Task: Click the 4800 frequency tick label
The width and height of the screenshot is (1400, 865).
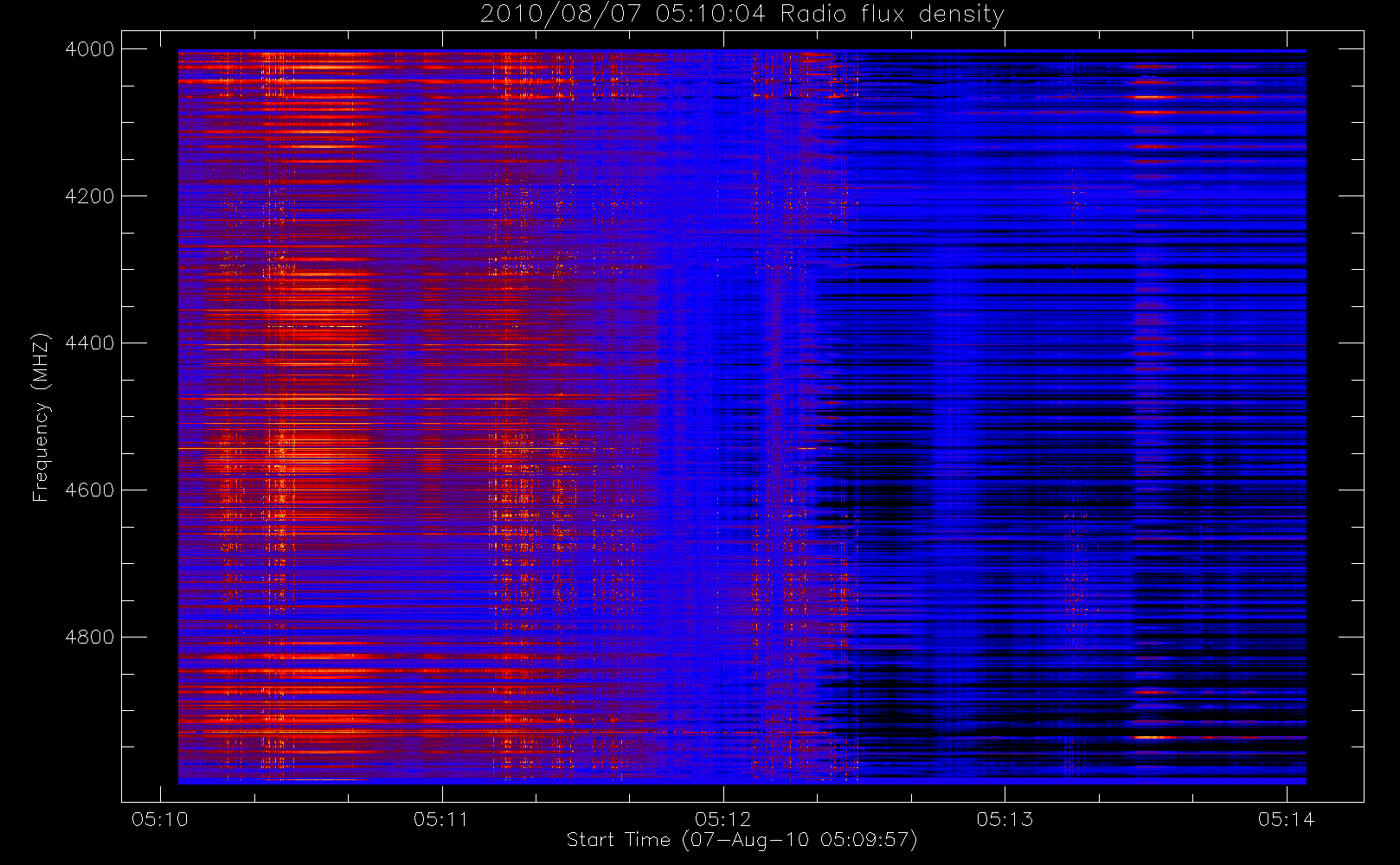Action: (x=90, y=638)
